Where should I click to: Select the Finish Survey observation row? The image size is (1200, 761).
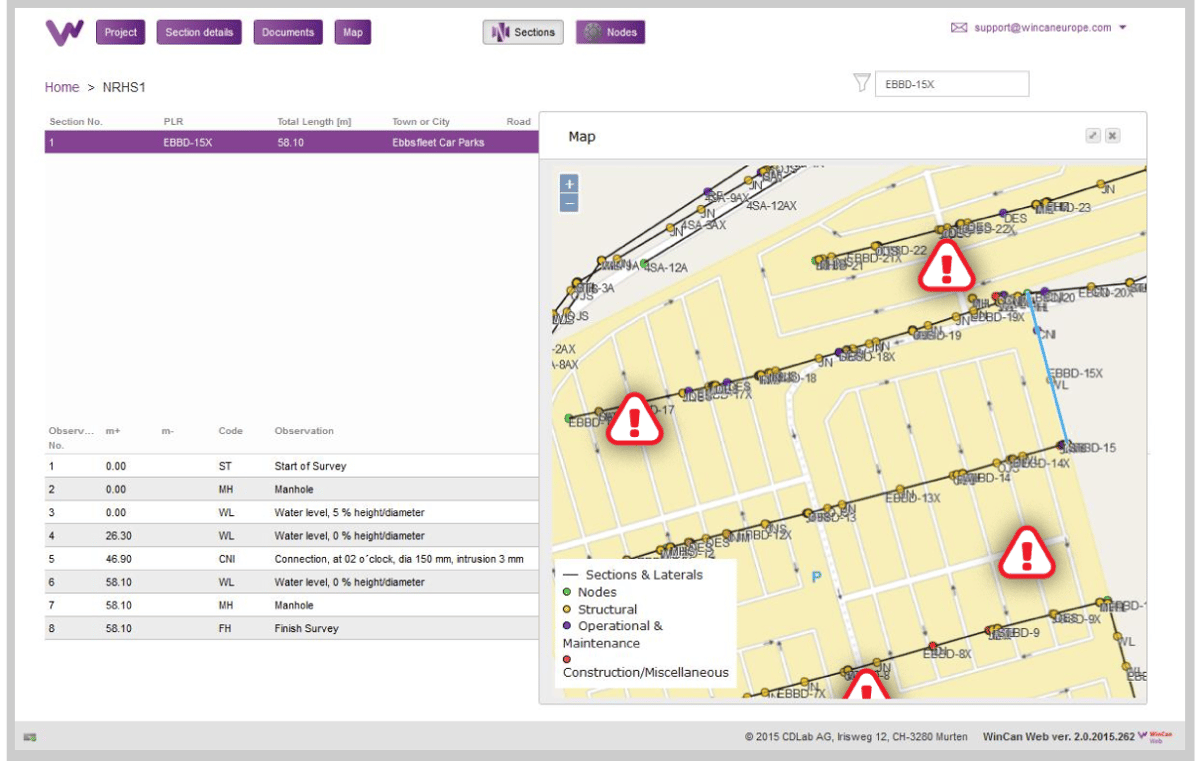pos(292,628)
